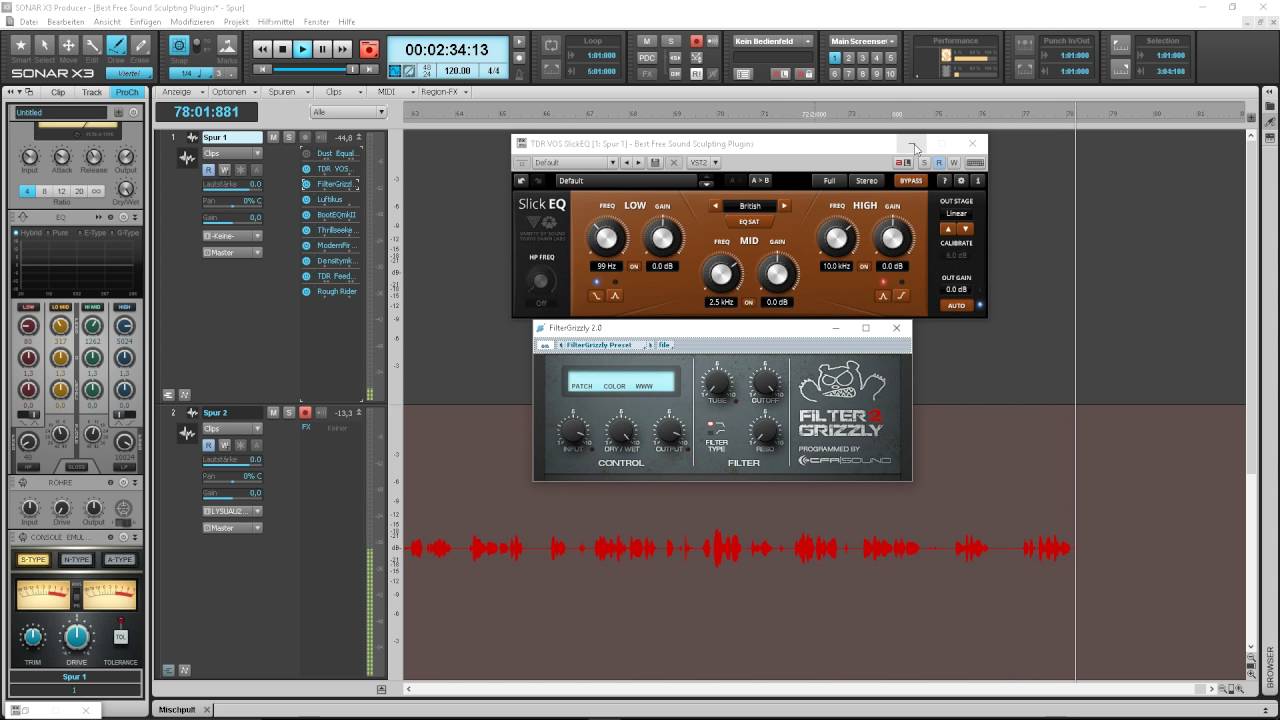Click the SlickEQ AUTO gain button
Screen dimensions: 1280x720
tap(956, 305)
